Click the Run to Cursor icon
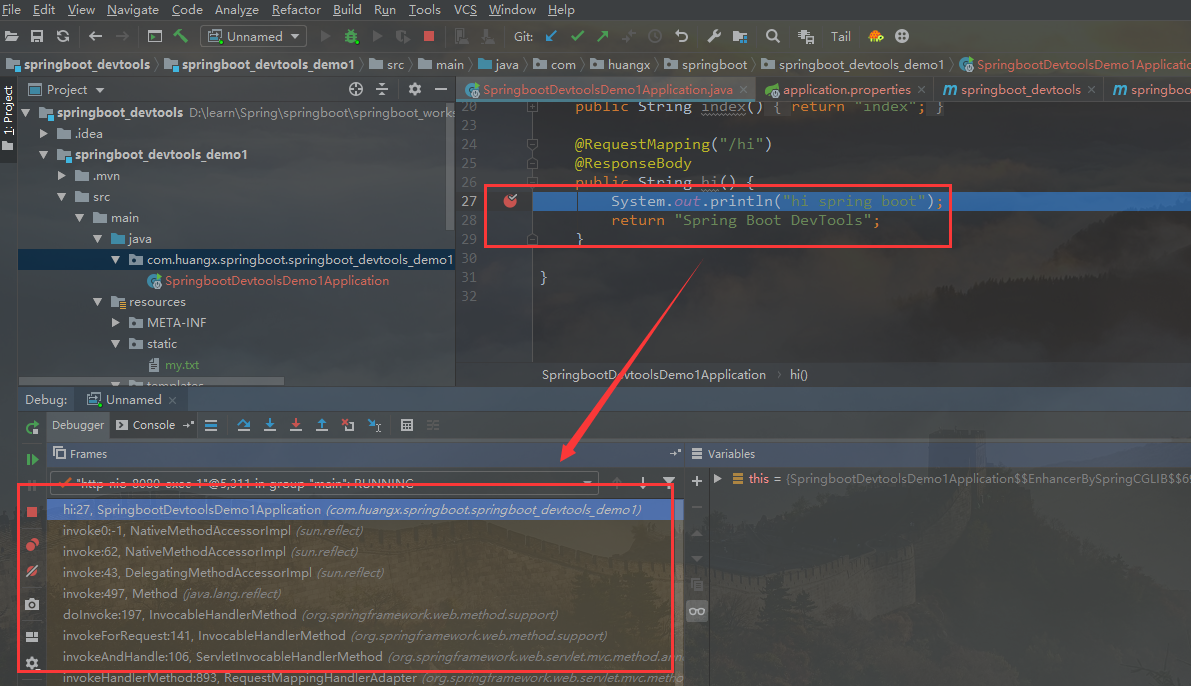The height and width of the screenshot is (686, 1191). click(x=374, y=425)
